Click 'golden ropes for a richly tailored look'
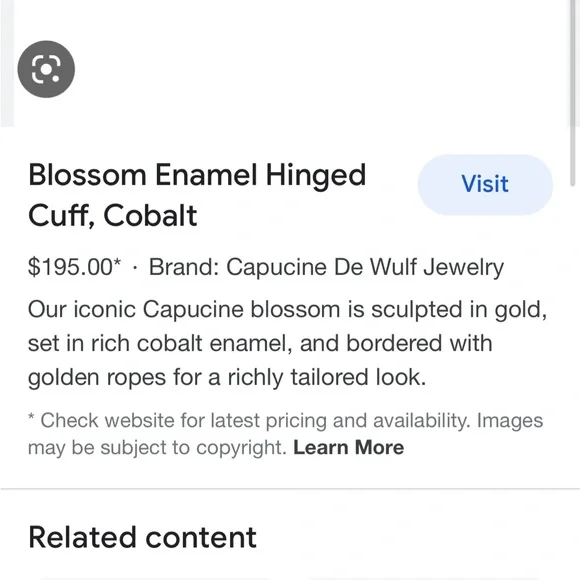580x580 pixels. tap(227, 378)
